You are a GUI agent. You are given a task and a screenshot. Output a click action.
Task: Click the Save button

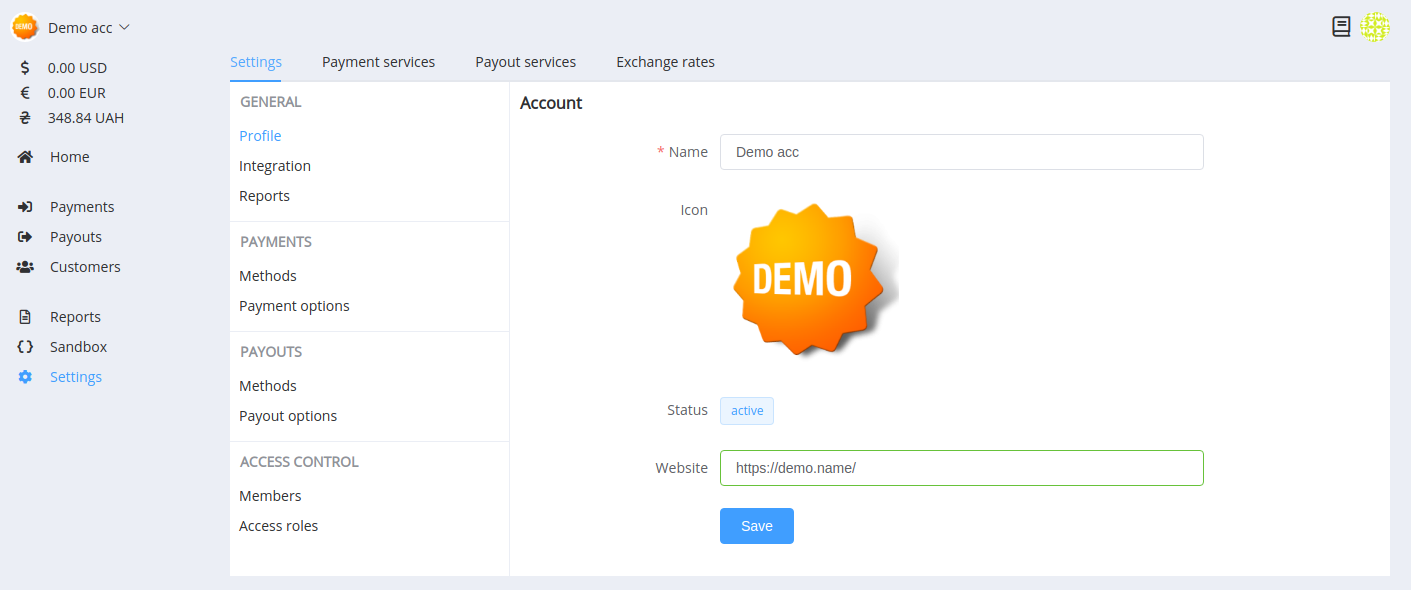[x=757, y=526]
